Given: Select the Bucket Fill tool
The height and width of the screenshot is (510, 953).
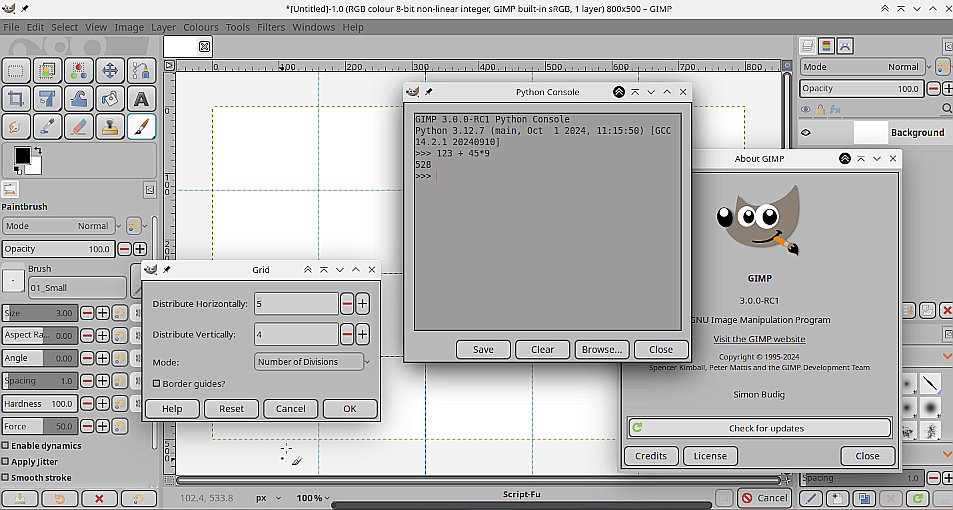Looking at the screenshot, I should point(110,98).
